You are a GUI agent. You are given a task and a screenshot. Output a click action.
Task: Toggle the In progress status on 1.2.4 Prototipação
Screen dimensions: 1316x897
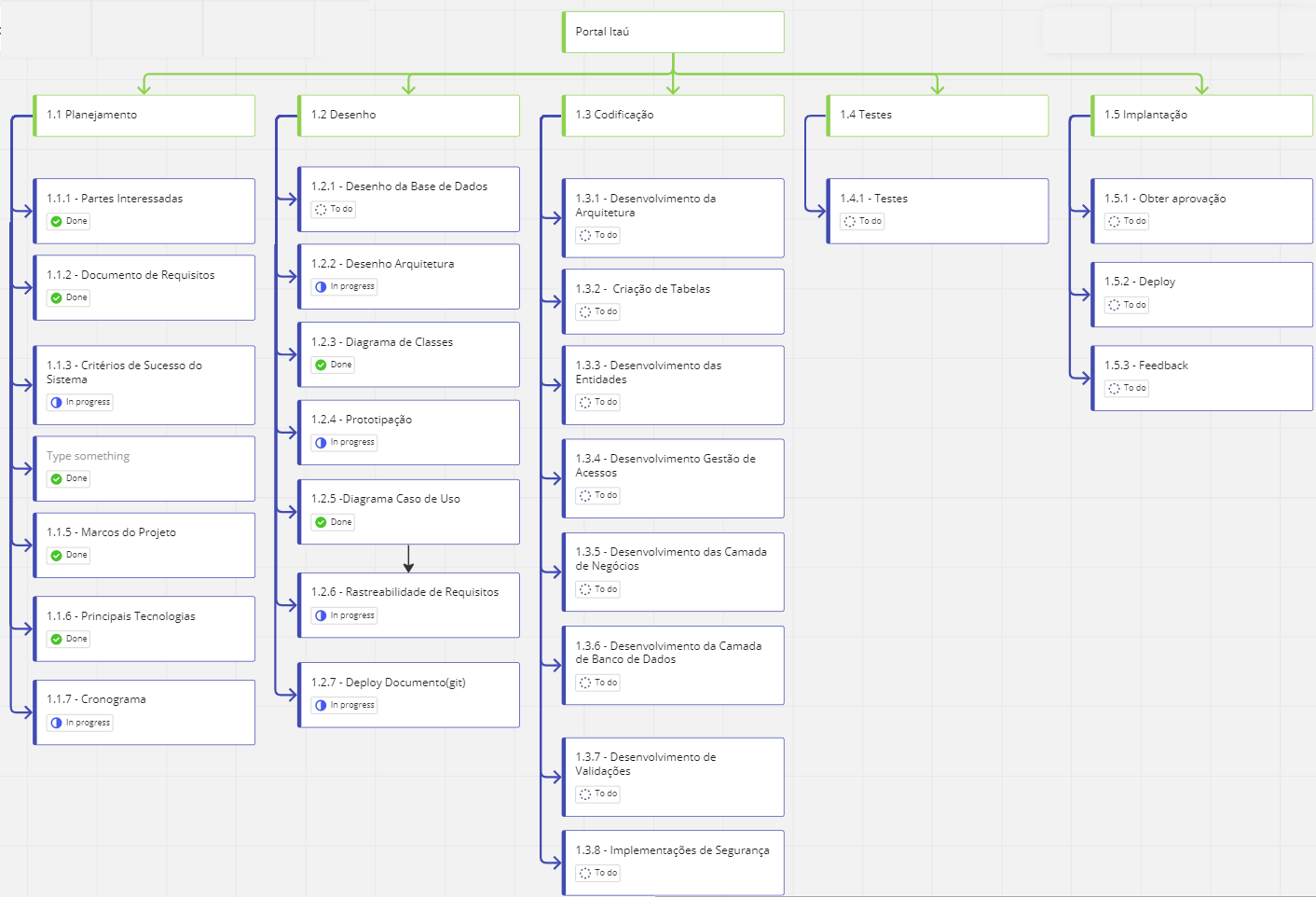pyautogui.click(x=343, y=442)
